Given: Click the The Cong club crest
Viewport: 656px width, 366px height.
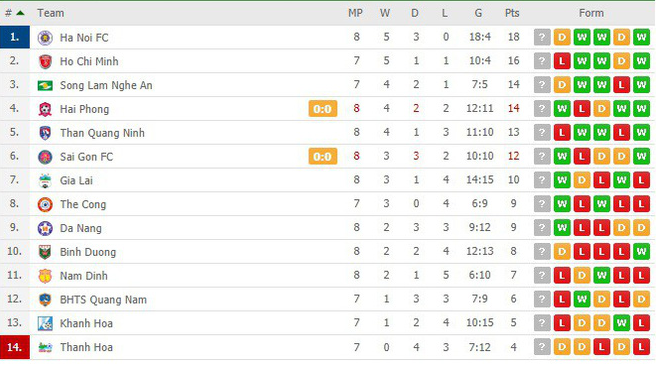Looking at the screenshot, I should click(x=45, y=205).
